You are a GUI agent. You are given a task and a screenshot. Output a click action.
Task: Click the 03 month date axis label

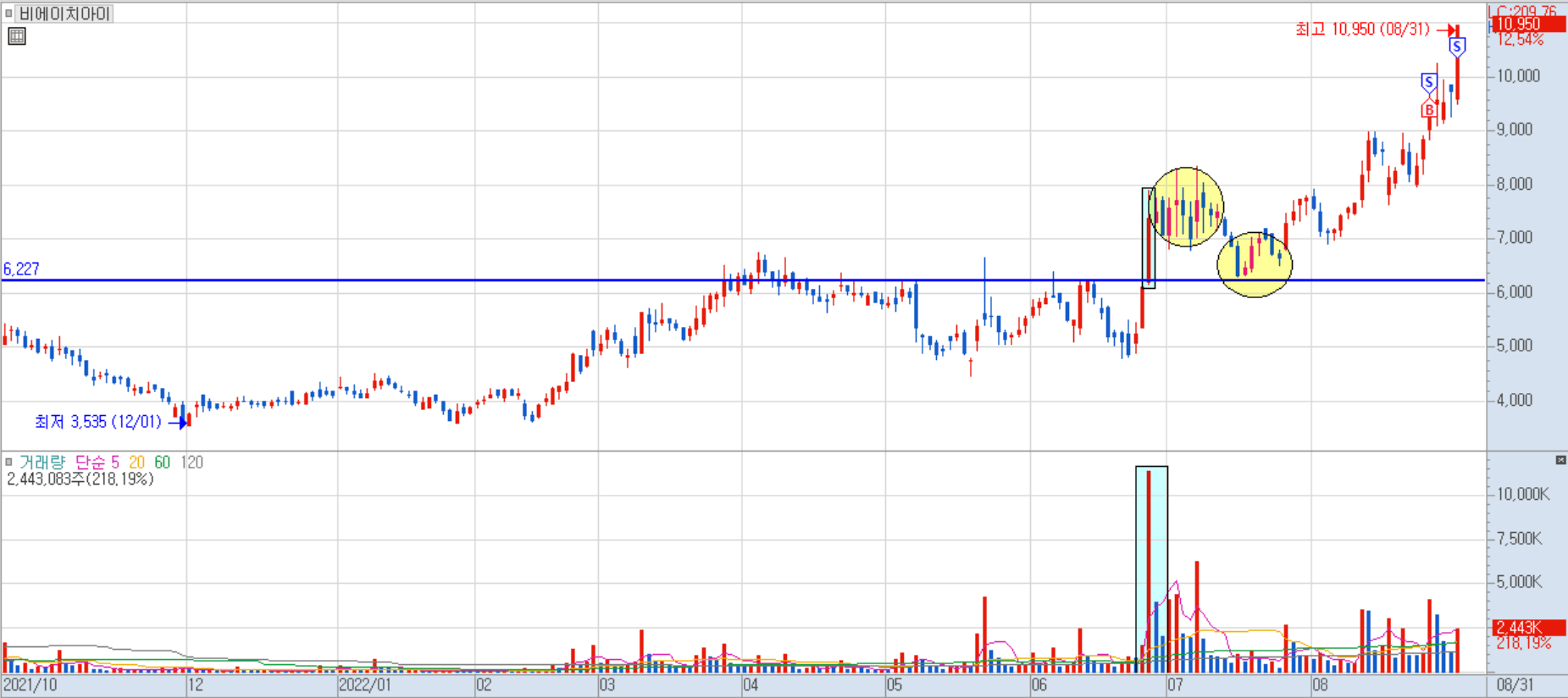[x=607, y=685]
